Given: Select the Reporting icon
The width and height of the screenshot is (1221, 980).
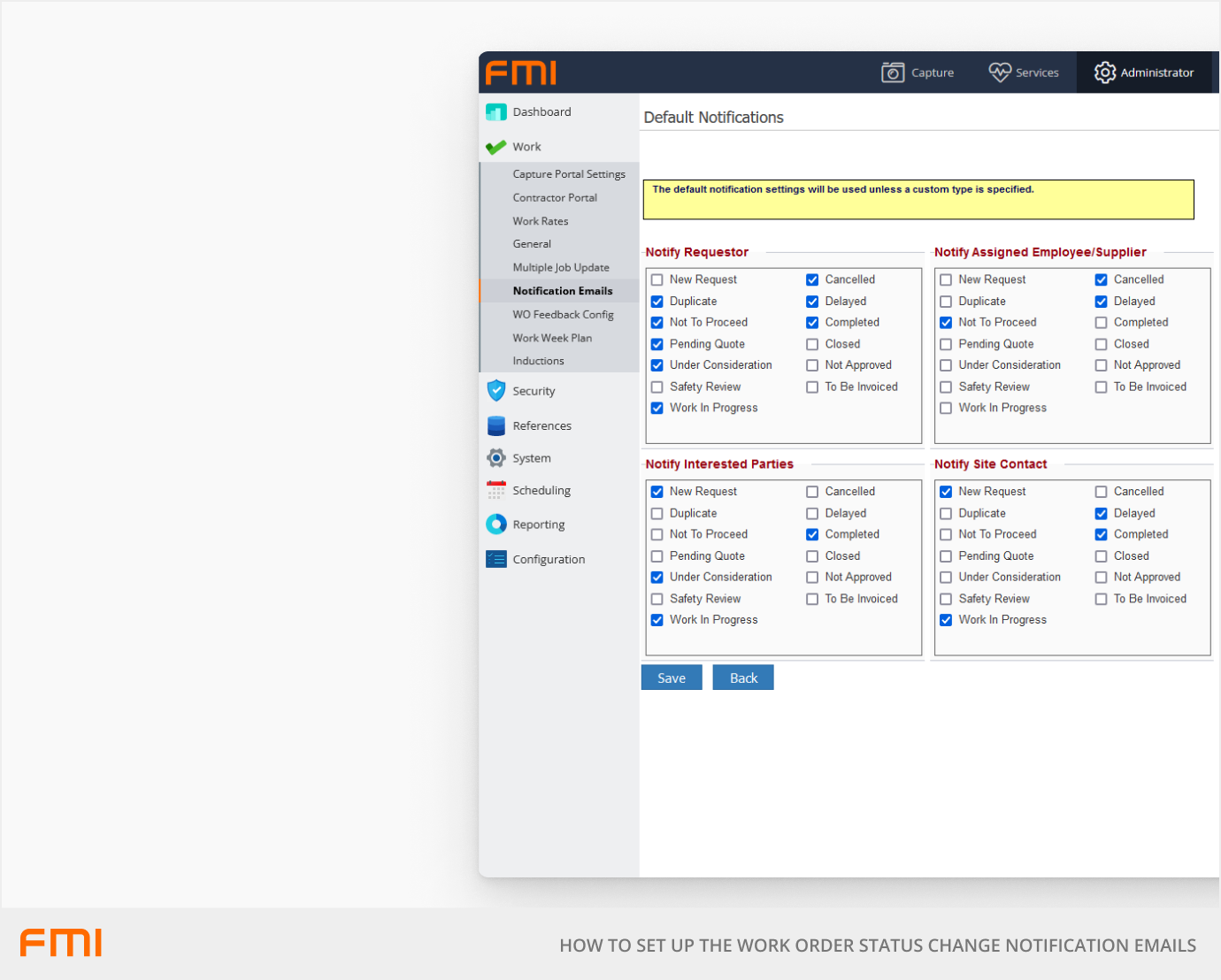Looking at the screenshot, I should pyautogui.click(x=496, y=524).
